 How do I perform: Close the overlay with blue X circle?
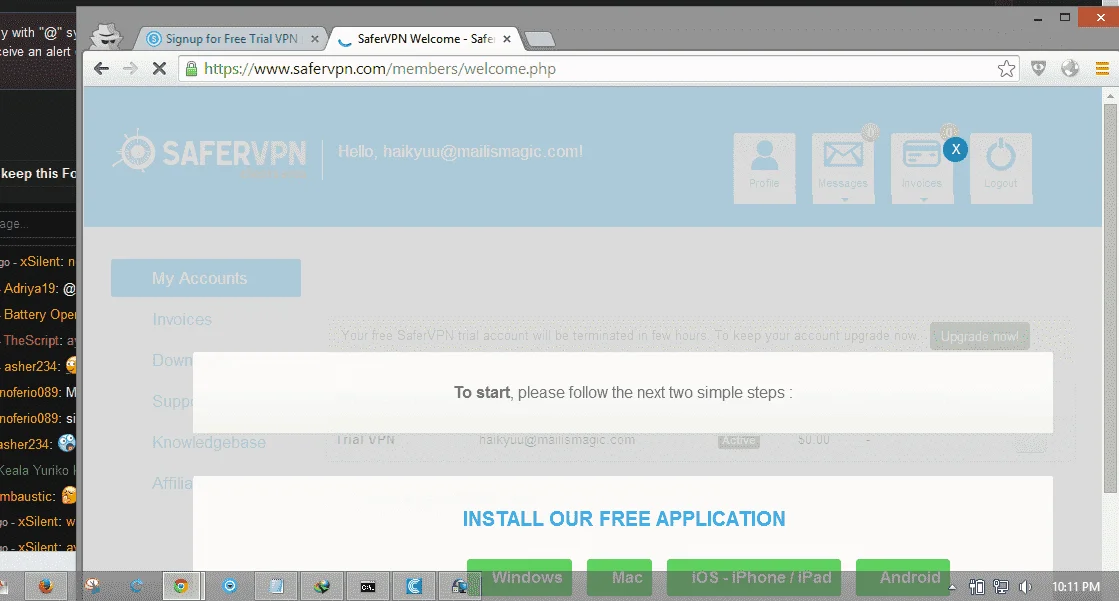[x=956, y=149]
